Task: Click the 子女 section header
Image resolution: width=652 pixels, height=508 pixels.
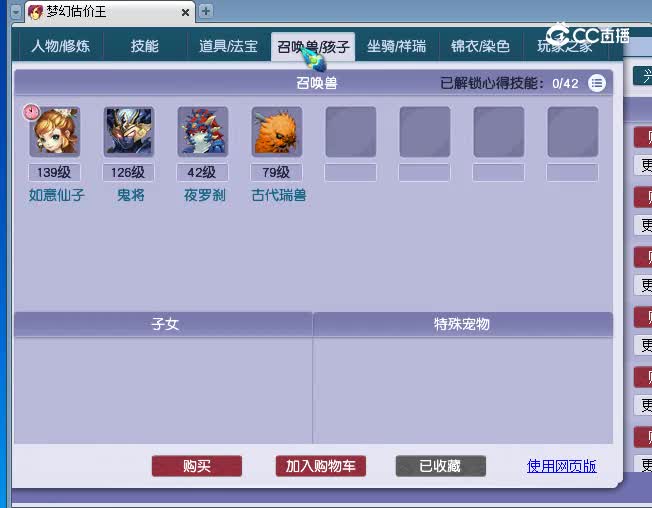Action: click(163, 324)
